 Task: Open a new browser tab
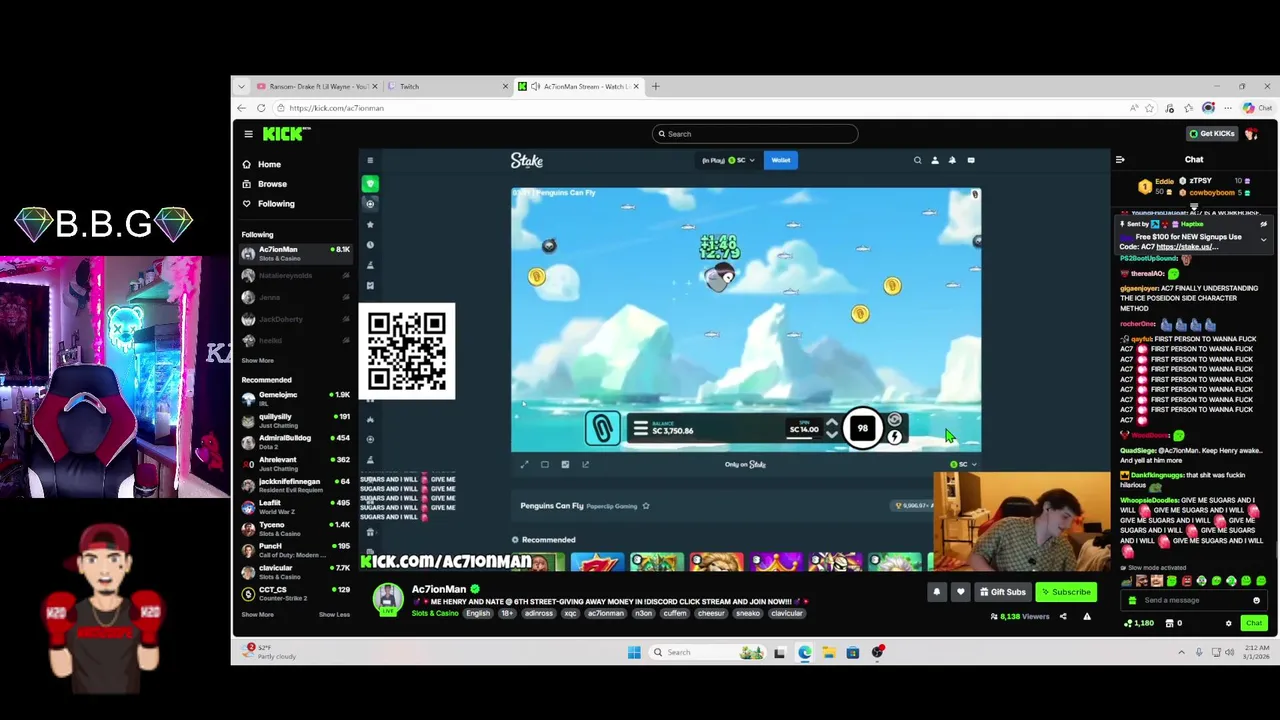point(656,86)
